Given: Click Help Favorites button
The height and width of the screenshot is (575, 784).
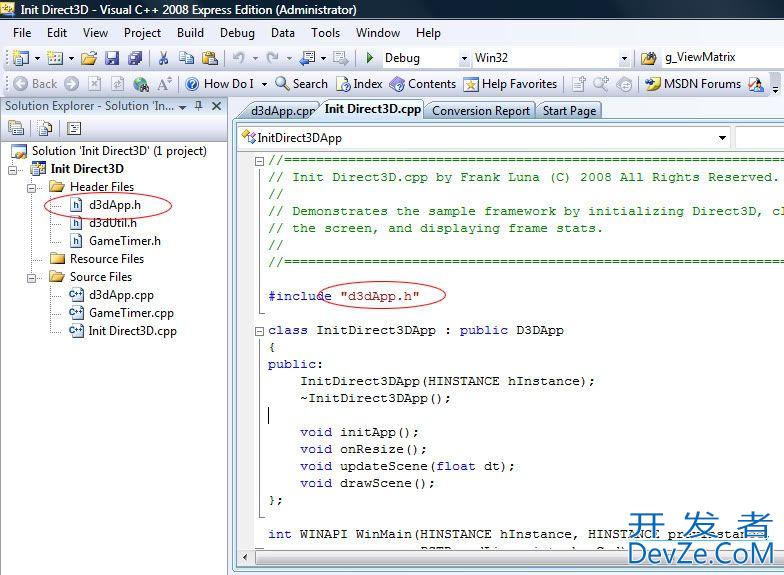Looking at the screenshot, I should pyautogui.click(x=510, y=84).
